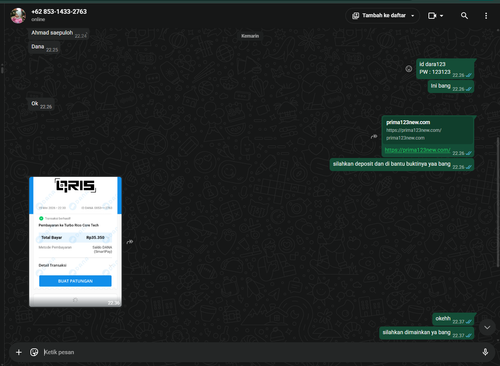Record a voice message with microphone

[x=485, y=352]
